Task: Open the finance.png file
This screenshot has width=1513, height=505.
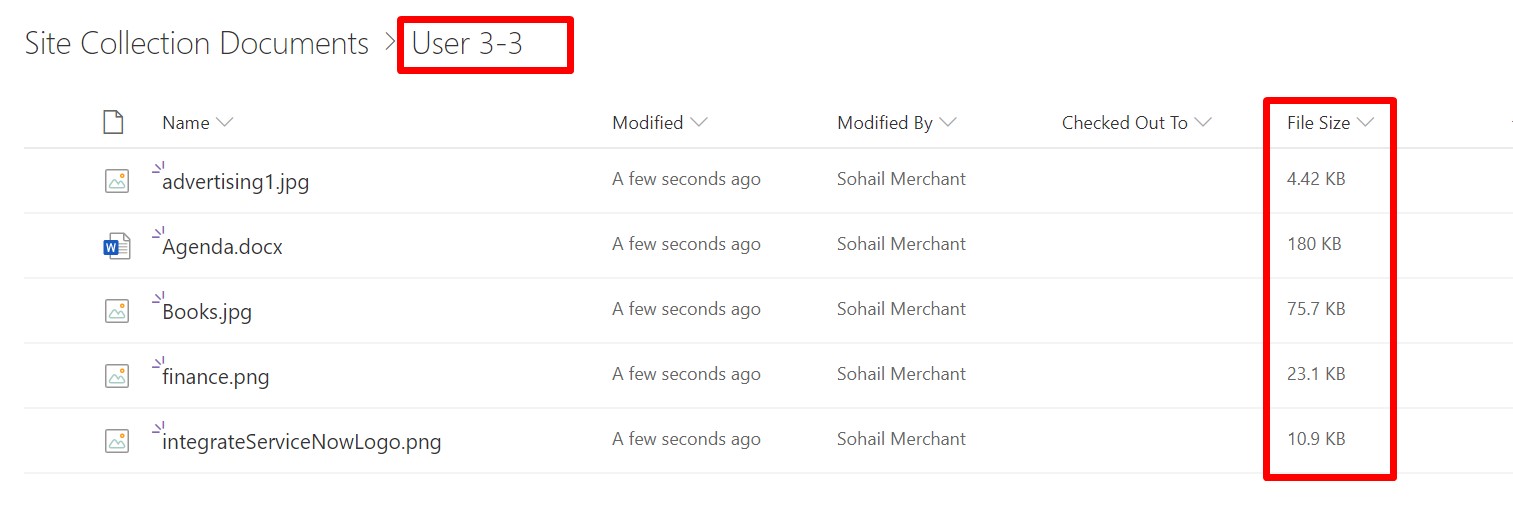Action: click(x=216, y=377)
